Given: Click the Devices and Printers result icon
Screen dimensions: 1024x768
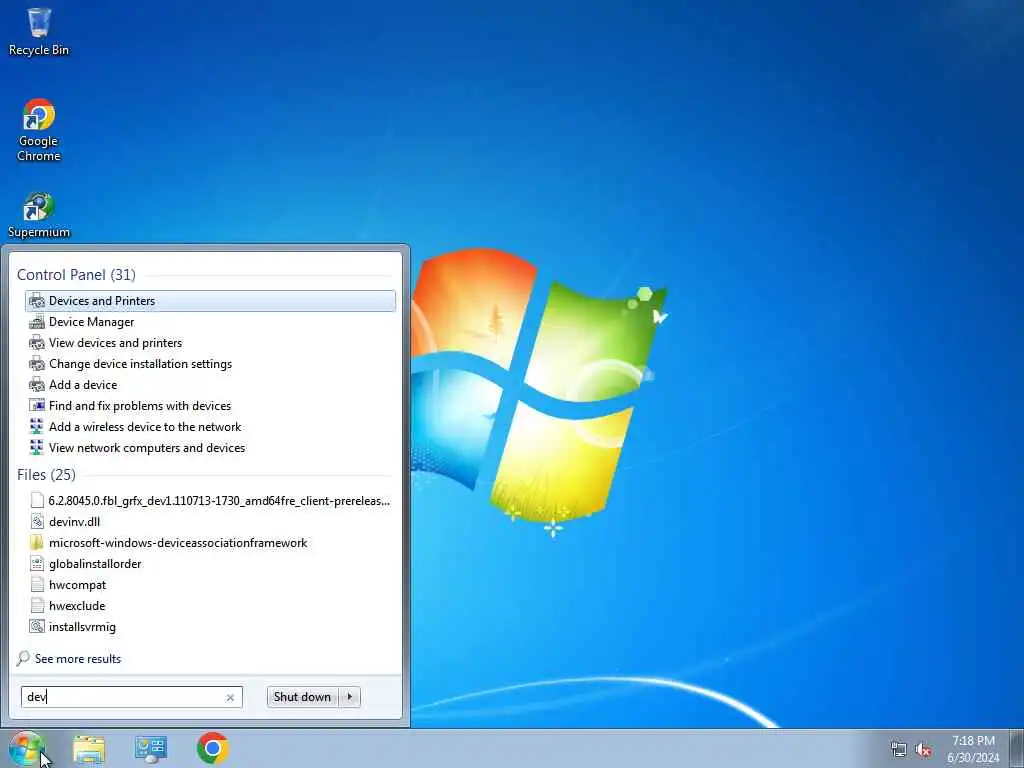Looking at the screenshot, I should click(37, 301).
